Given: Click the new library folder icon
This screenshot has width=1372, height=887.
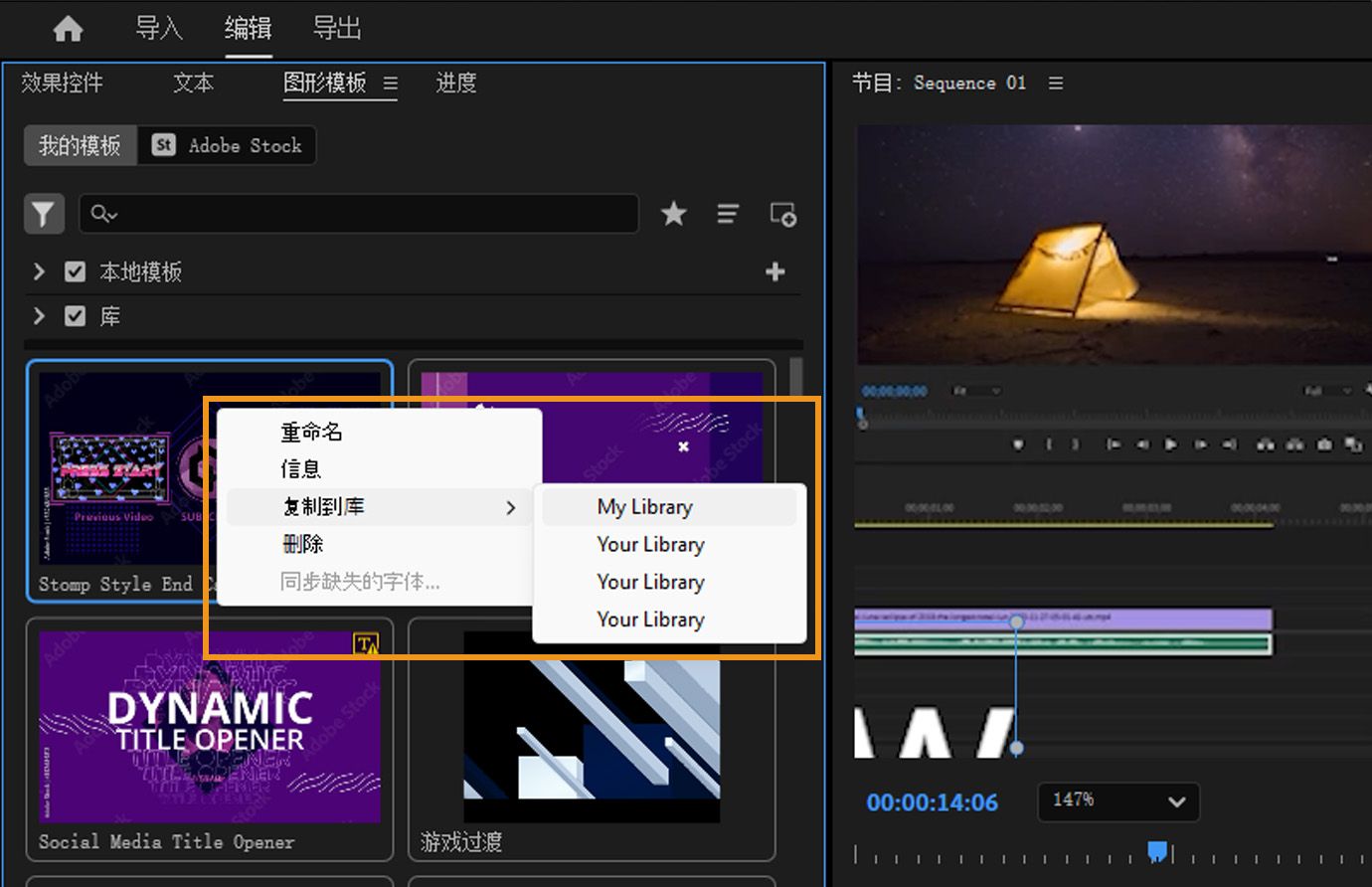Looking at the screenshot, I should (x=783, y=214).
